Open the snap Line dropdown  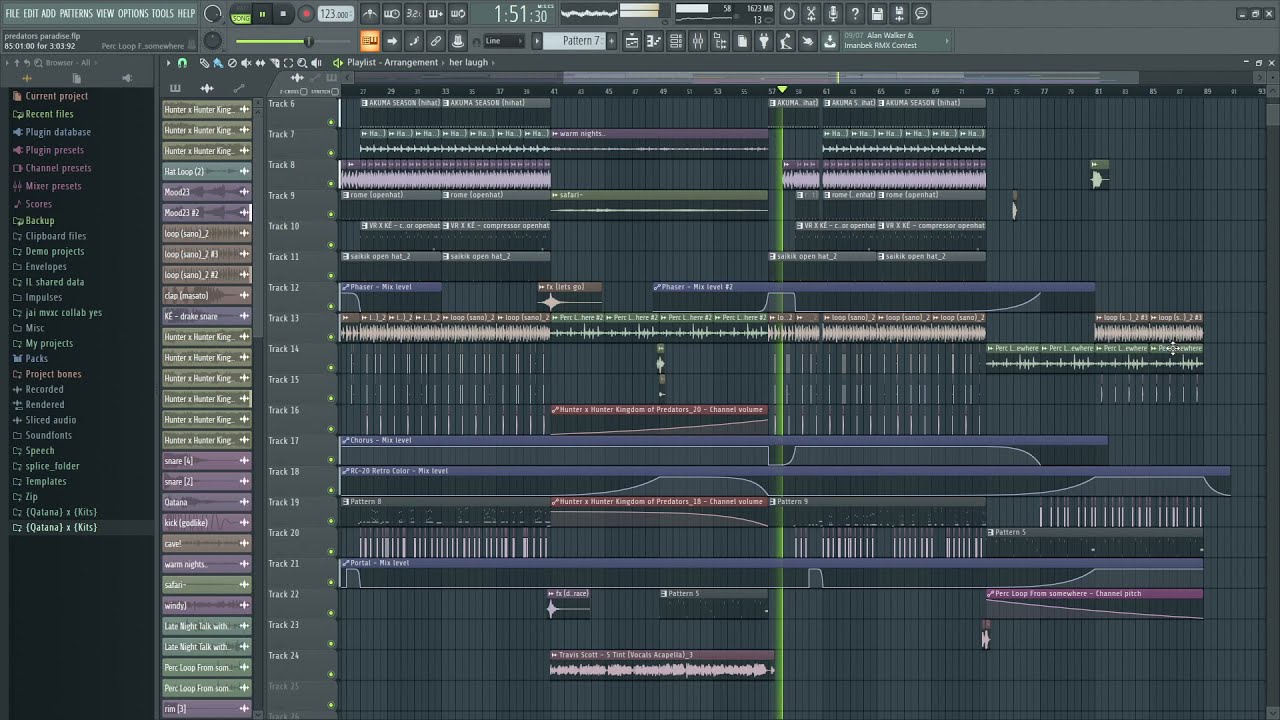coord(503,41)
